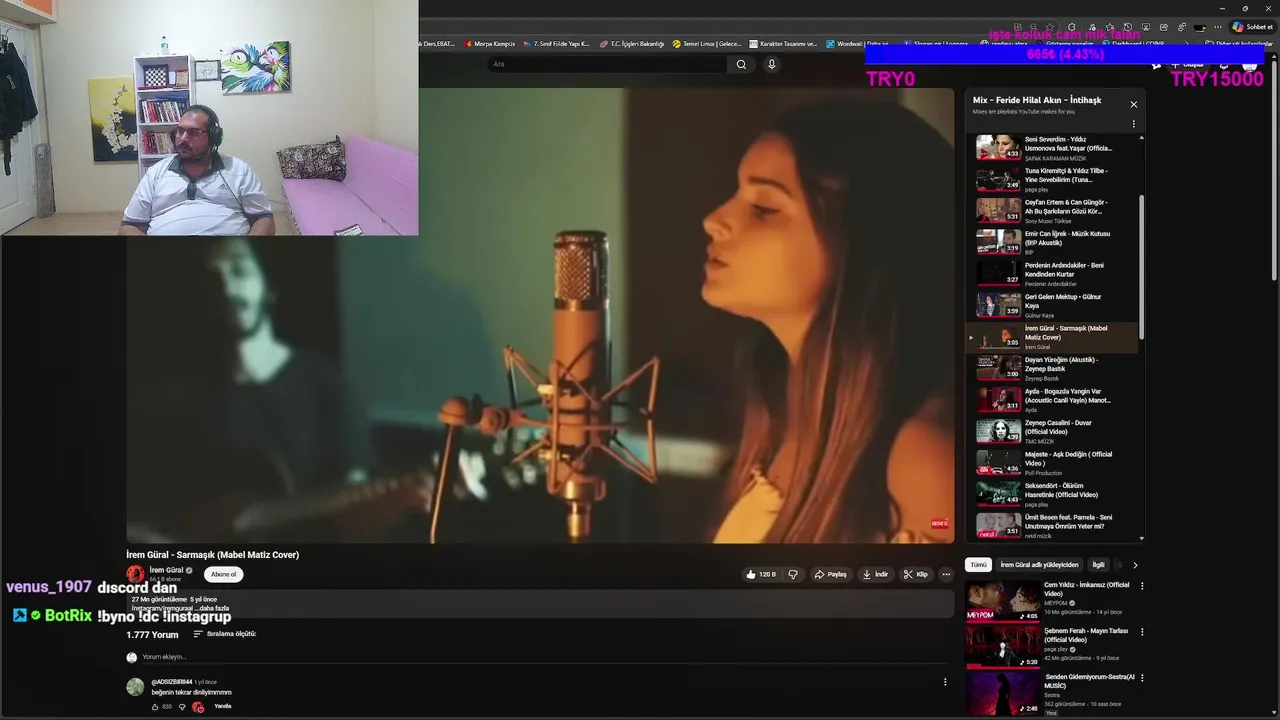Open Şebnem Ferah - Mayın Tarlası video
Image resolution: width=1280 pixels, height=720 pixels.
tap(1049, 647)
